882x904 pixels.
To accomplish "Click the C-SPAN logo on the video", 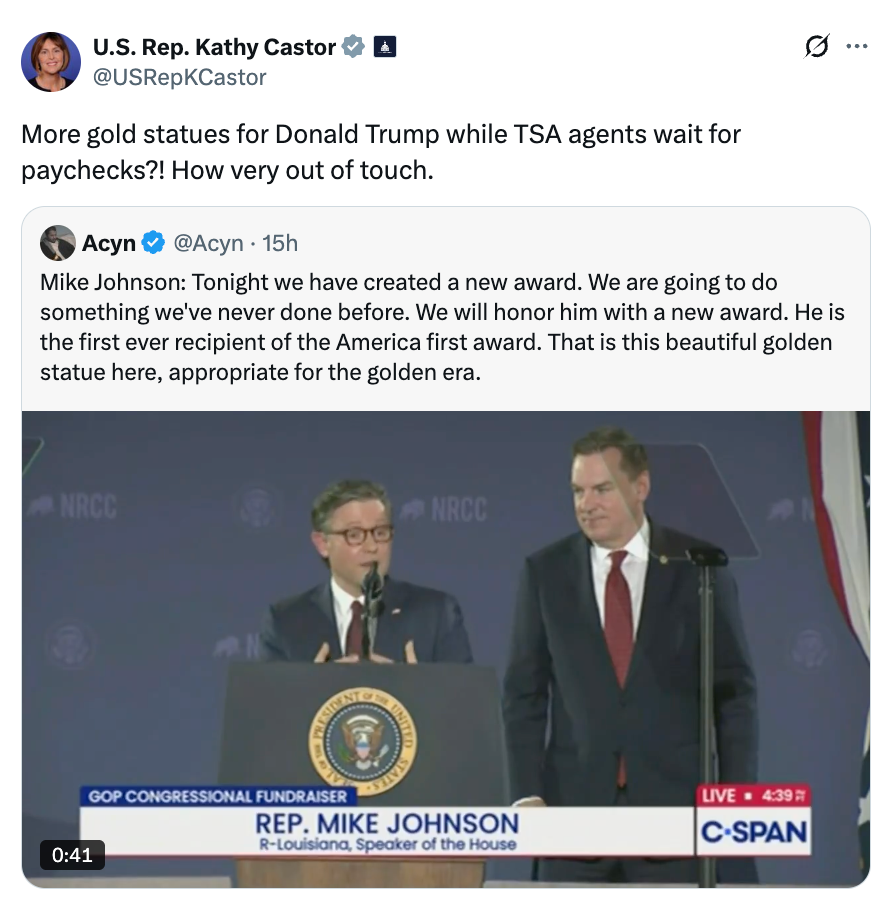I will pos(755,832).
